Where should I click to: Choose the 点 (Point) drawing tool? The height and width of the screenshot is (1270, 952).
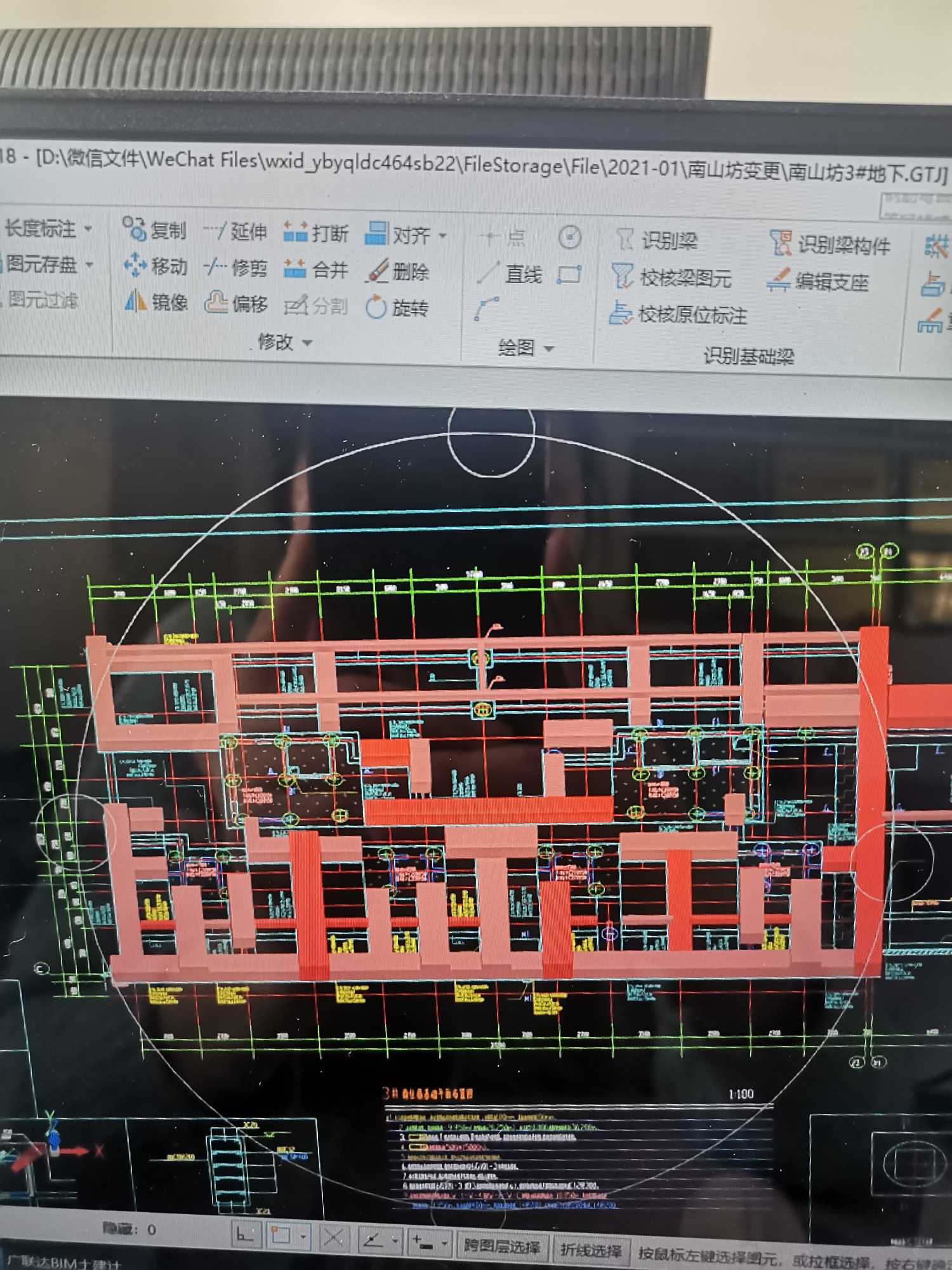click(x=503, y=237)
